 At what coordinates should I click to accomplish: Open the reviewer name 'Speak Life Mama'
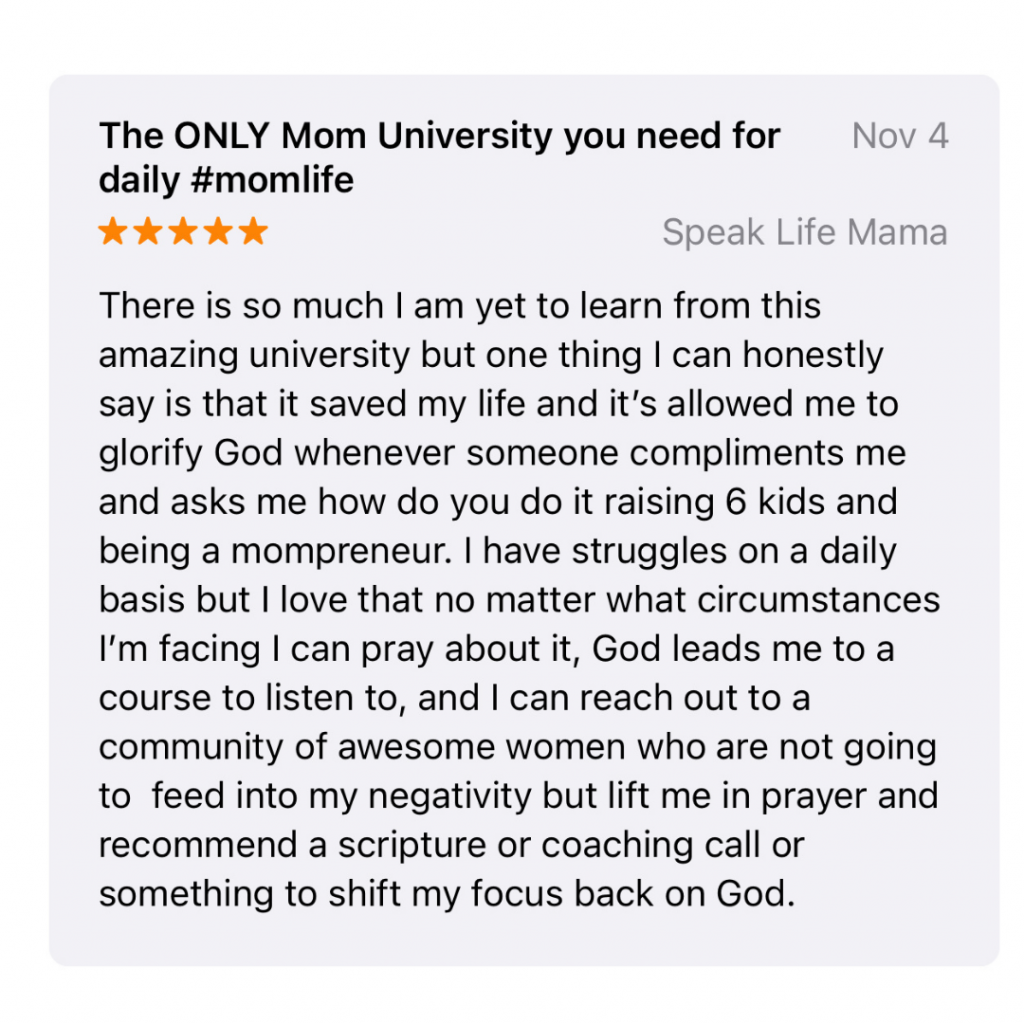tap(805, 232)
